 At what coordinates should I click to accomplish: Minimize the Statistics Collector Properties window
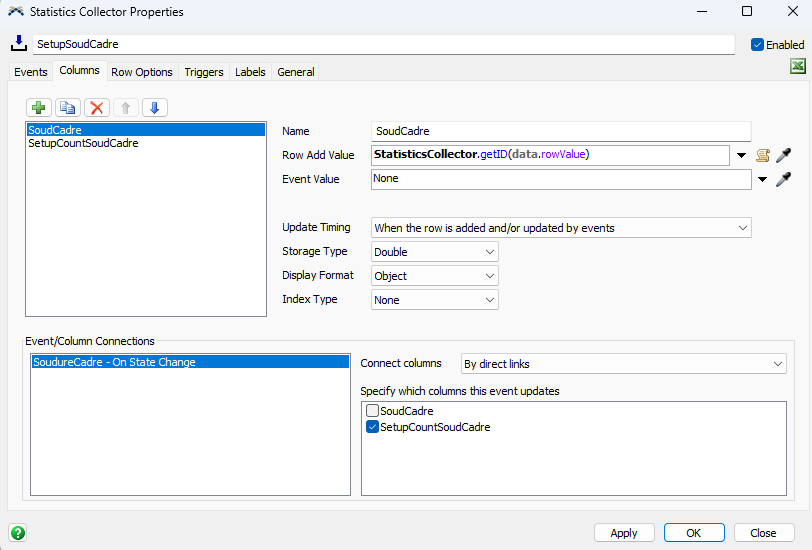pyautogui.click(x=702, y=11)
